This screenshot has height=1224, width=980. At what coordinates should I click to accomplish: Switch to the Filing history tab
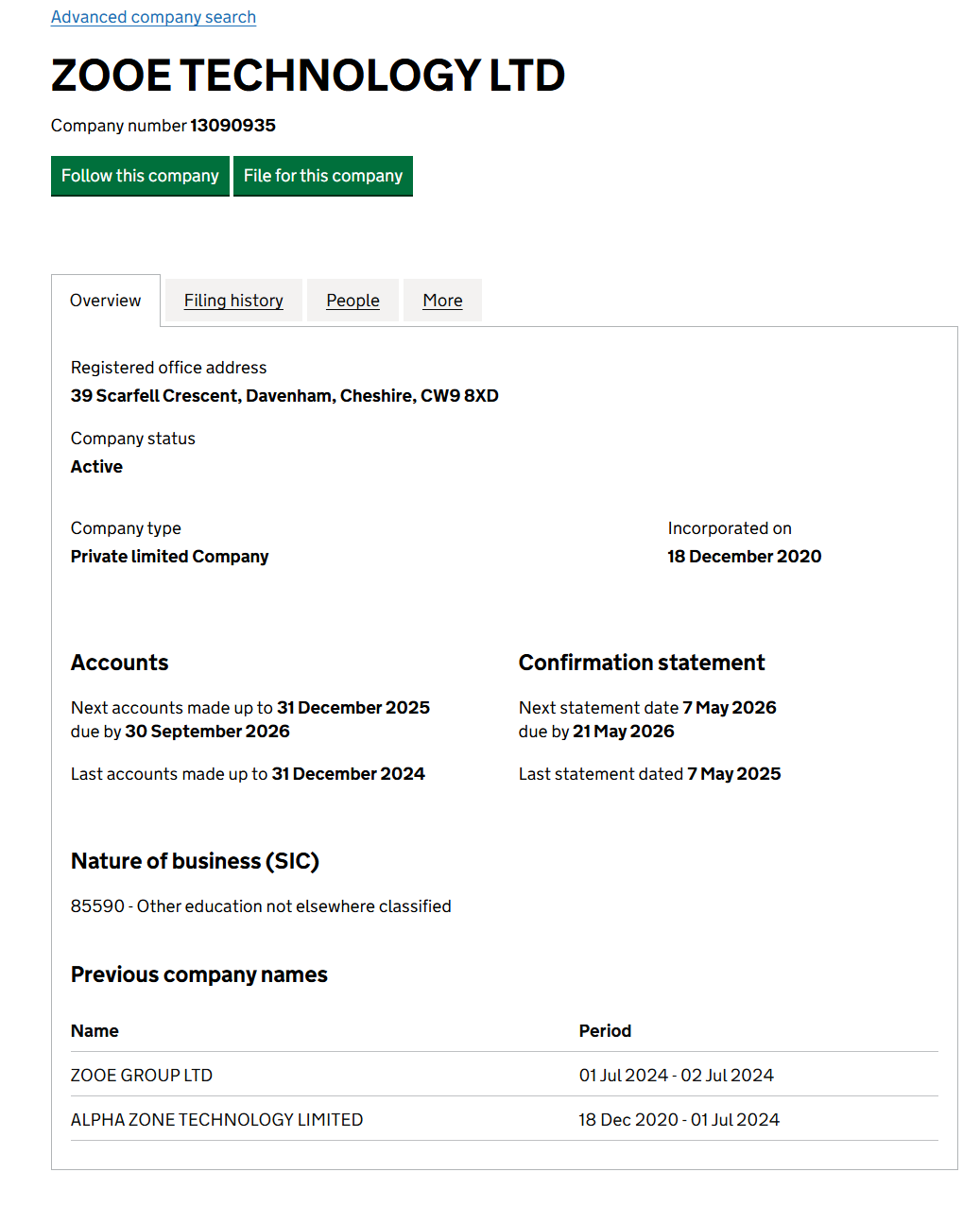233,301
